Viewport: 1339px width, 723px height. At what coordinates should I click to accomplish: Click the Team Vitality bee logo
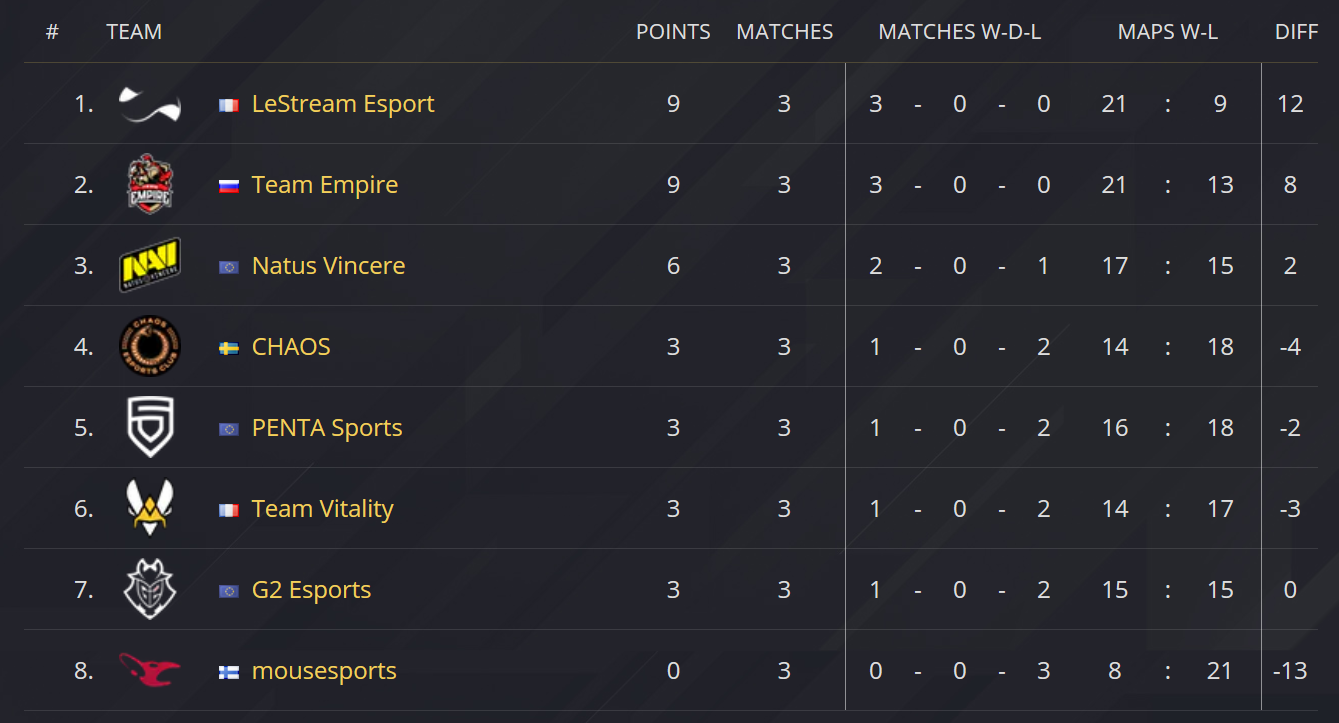tap(149, 508)
